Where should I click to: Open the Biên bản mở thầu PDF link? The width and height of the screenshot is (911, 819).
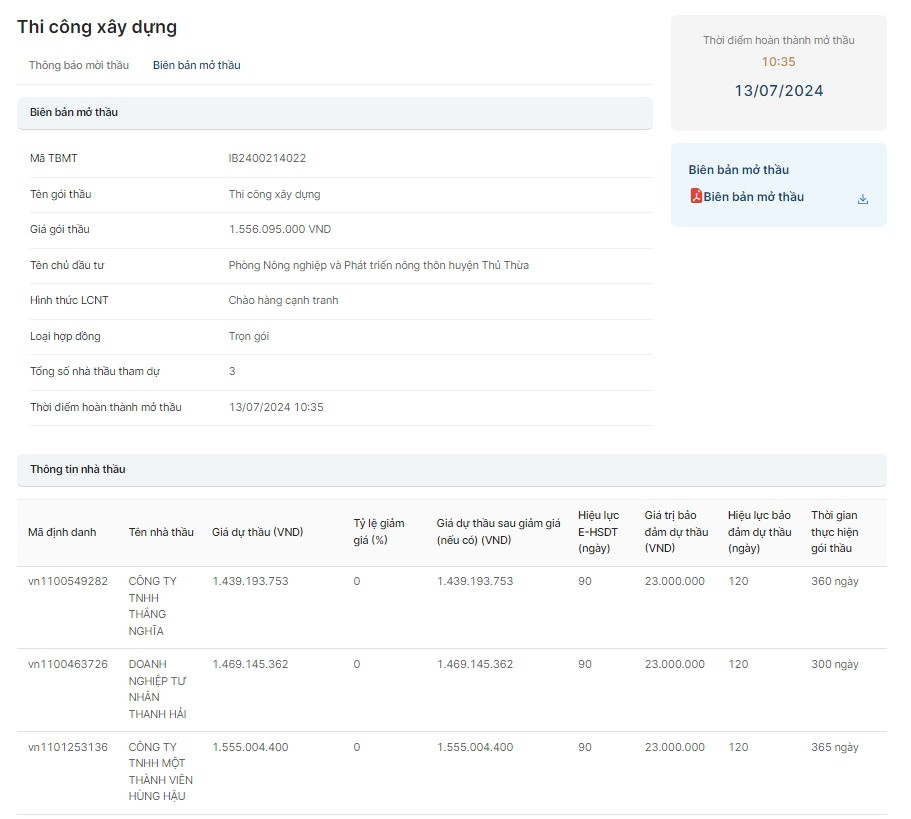click(753, 197)
